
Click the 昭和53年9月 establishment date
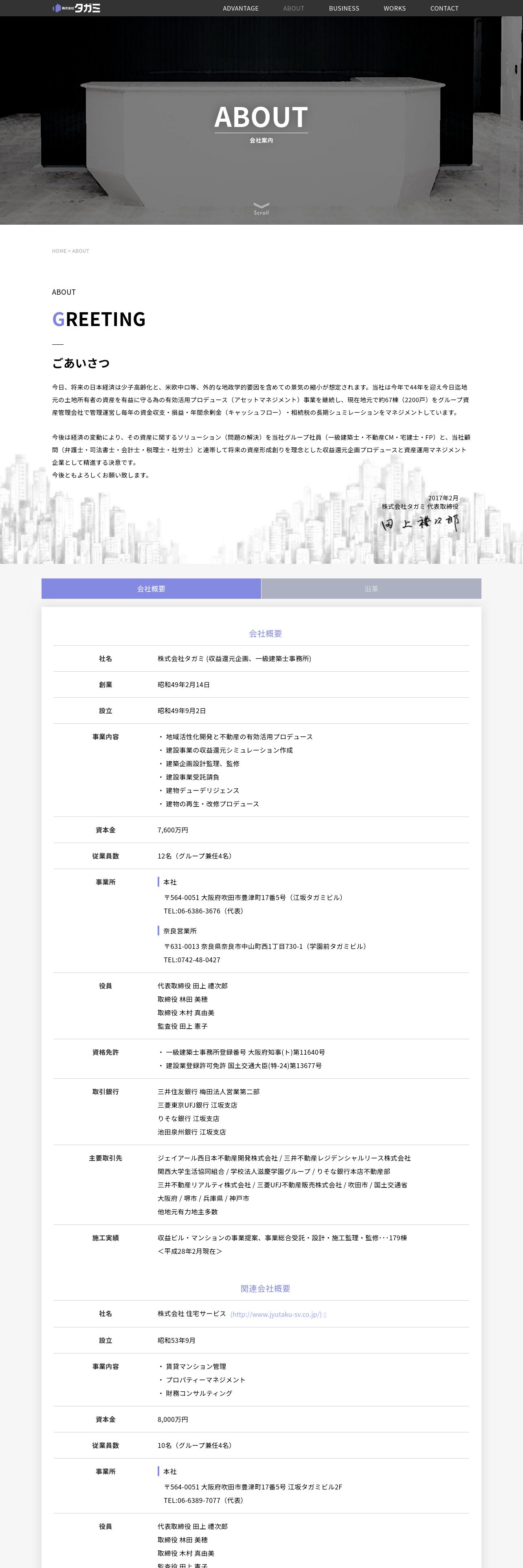176,1340
